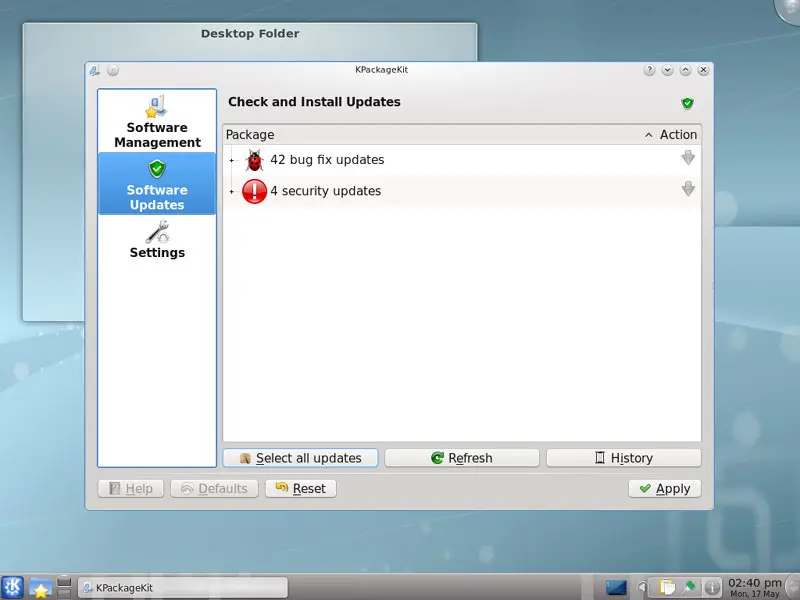Restore settings with the Defaults button
This screenshot has width=800, height=600.
tap(214, 489)
